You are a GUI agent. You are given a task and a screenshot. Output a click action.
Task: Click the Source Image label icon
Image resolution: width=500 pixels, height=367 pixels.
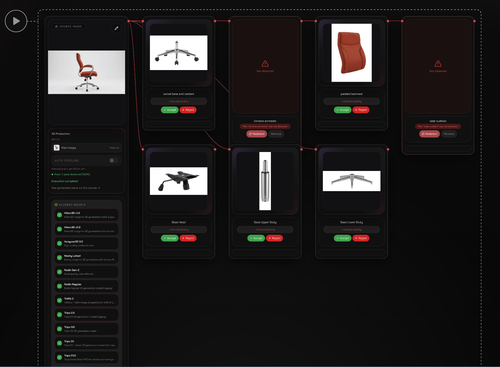point(56,26)
